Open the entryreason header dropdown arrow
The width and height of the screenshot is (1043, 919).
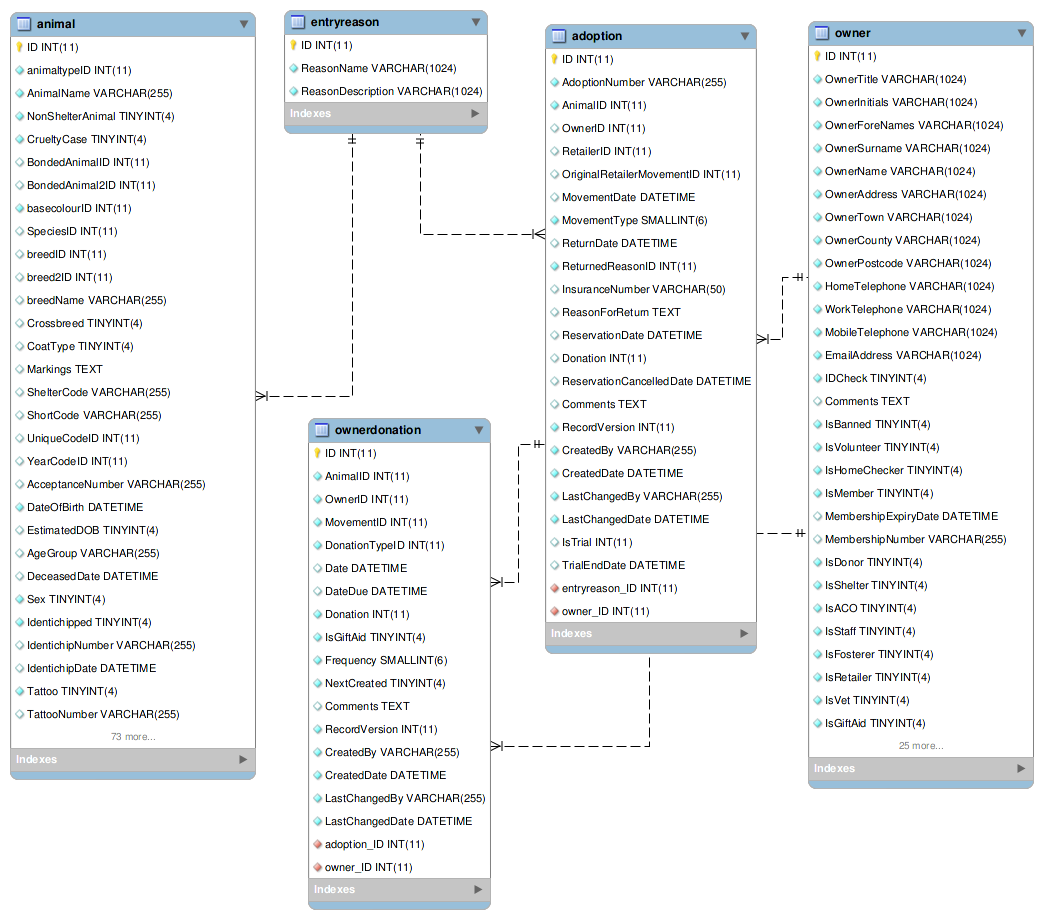(475, 21)
